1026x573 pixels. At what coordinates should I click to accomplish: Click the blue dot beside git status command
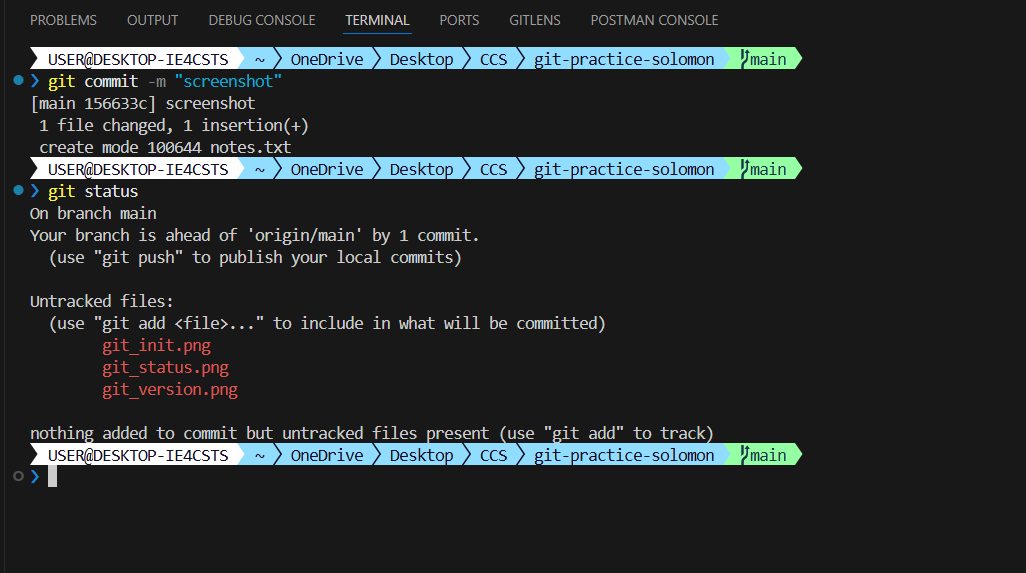pyautogui.click(x=18, y=191)
